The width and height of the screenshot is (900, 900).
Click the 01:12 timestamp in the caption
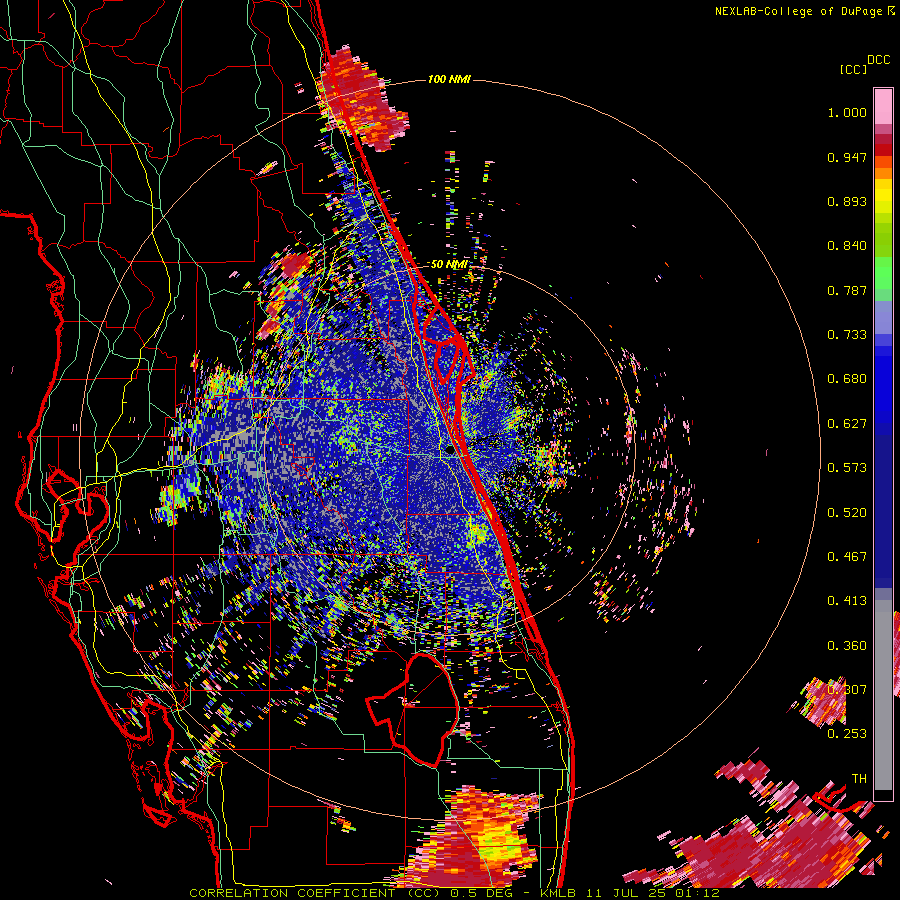tap(697, 893)
